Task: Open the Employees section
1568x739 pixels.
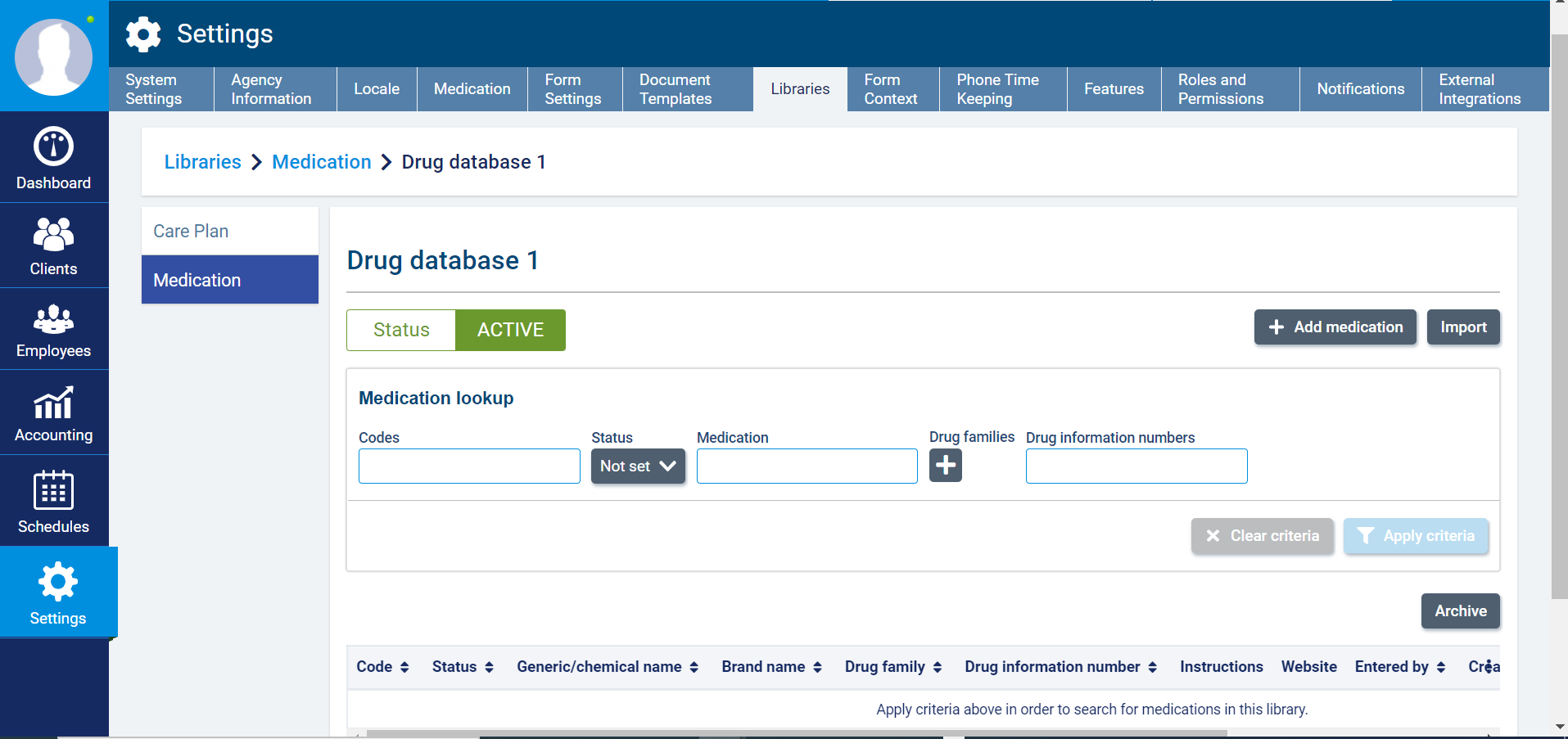Action: 54,330
